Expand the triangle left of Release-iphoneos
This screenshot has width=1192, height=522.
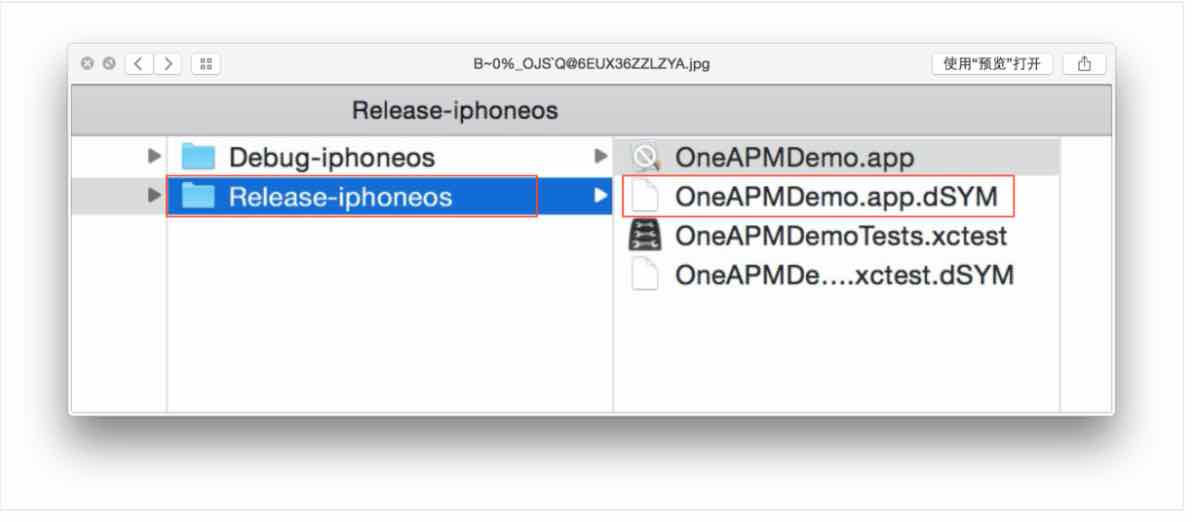(154, 196)
